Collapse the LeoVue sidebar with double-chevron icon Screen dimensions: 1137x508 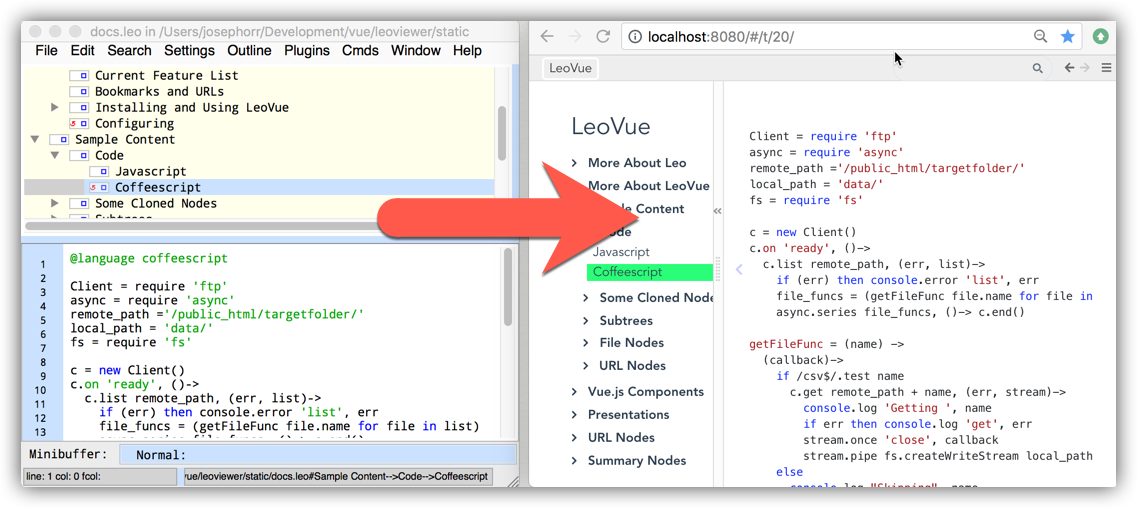(718, 211)
